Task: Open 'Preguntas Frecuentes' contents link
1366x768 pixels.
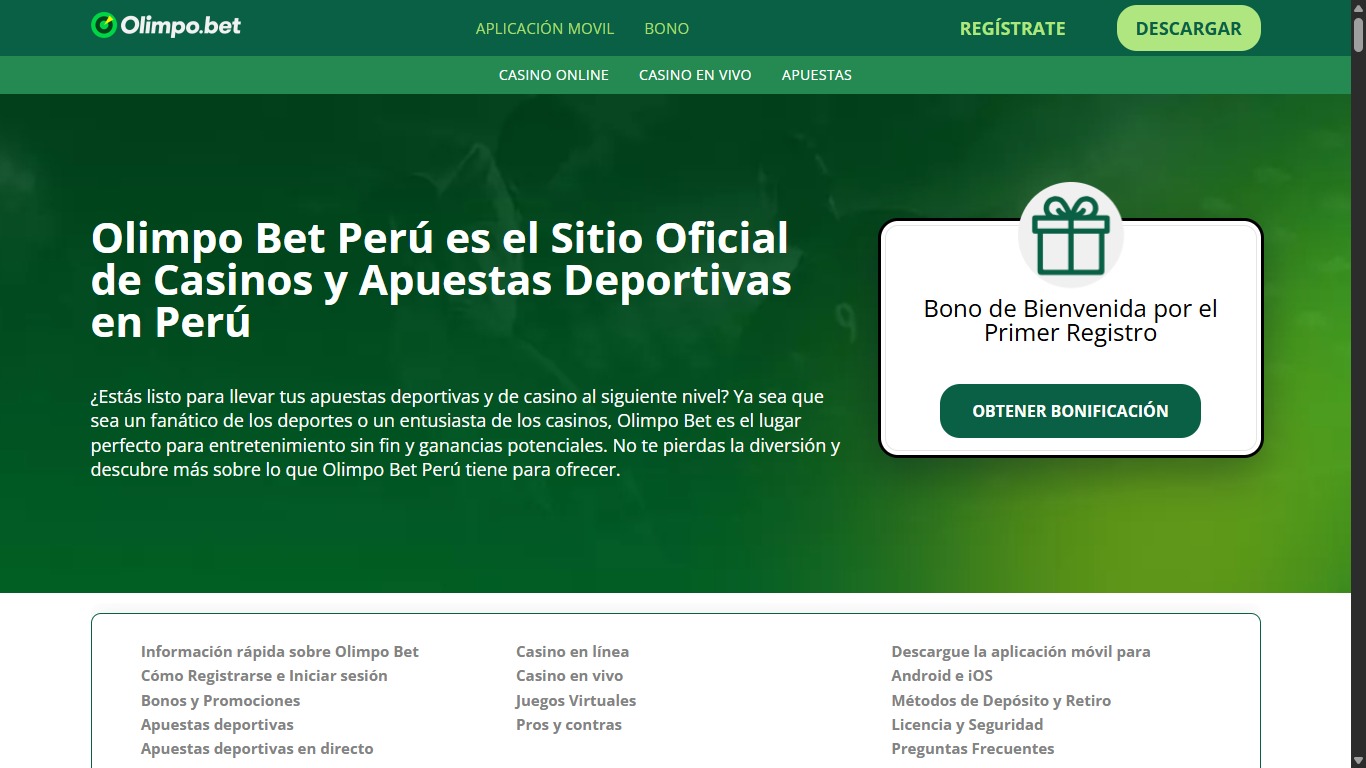Action: click(973, 749)
